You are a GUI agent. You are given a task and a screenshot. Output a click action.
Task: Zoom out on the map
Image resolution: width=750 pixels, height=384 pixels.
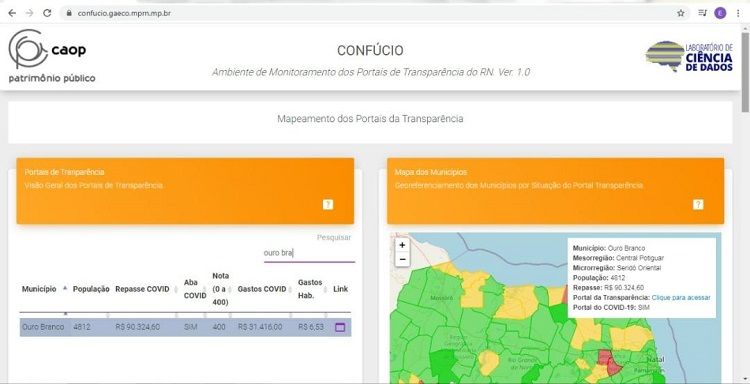click(402, 259)
